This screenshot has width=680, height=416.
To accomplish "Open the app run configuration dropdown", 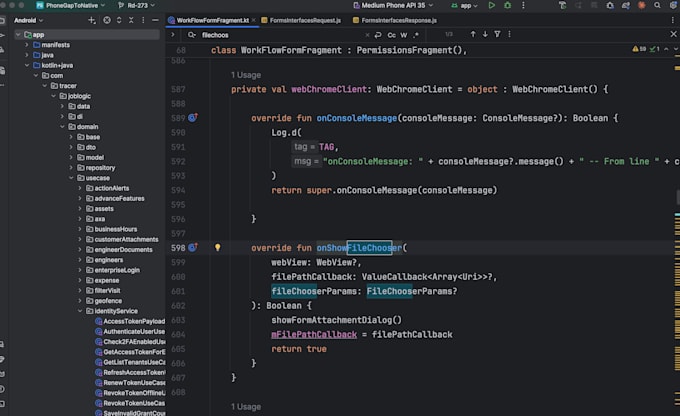I will pyautogui.click(x=464, y=6).
